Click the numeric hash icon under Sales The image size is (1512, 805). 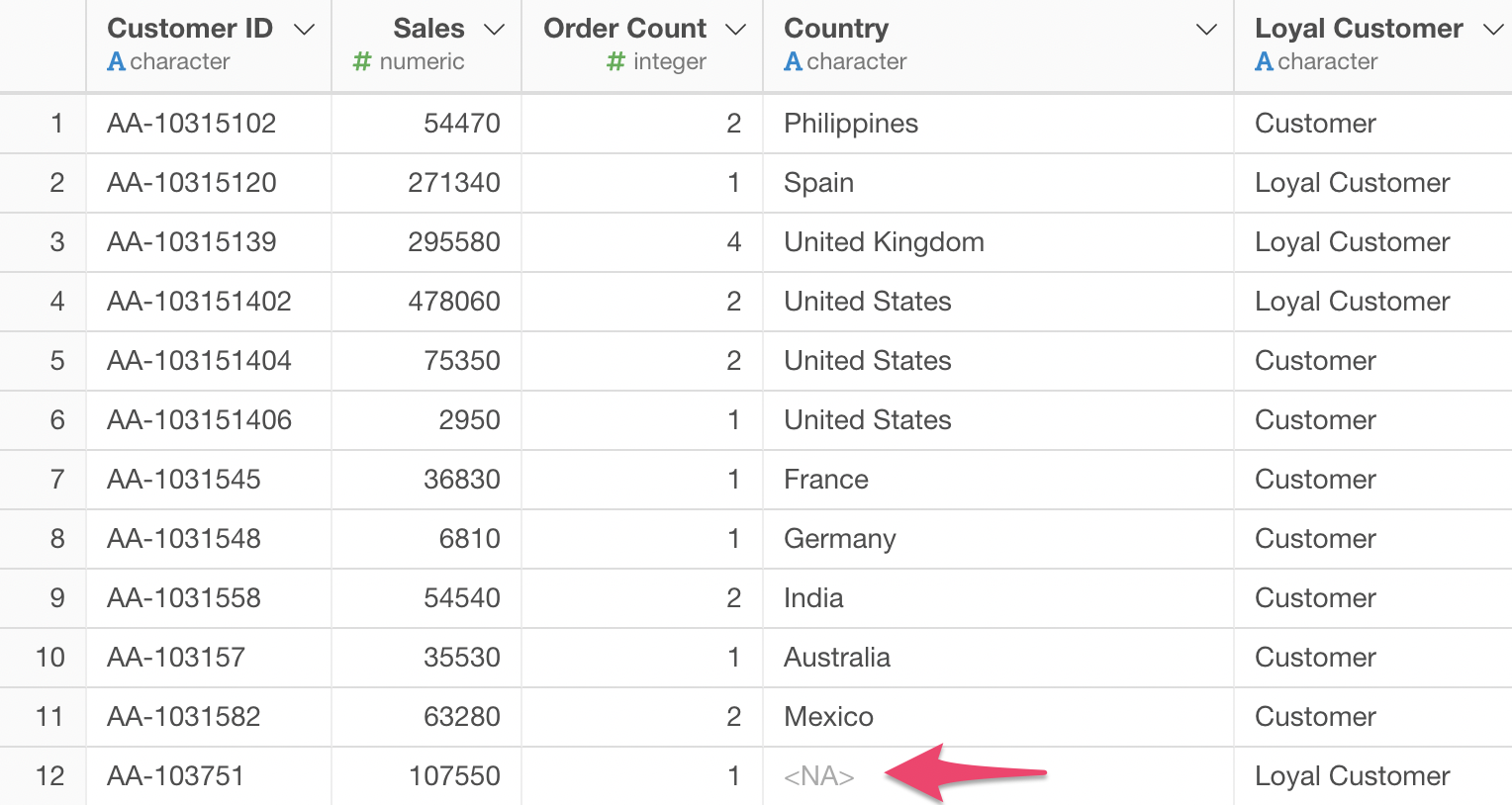tap(362, 61)
